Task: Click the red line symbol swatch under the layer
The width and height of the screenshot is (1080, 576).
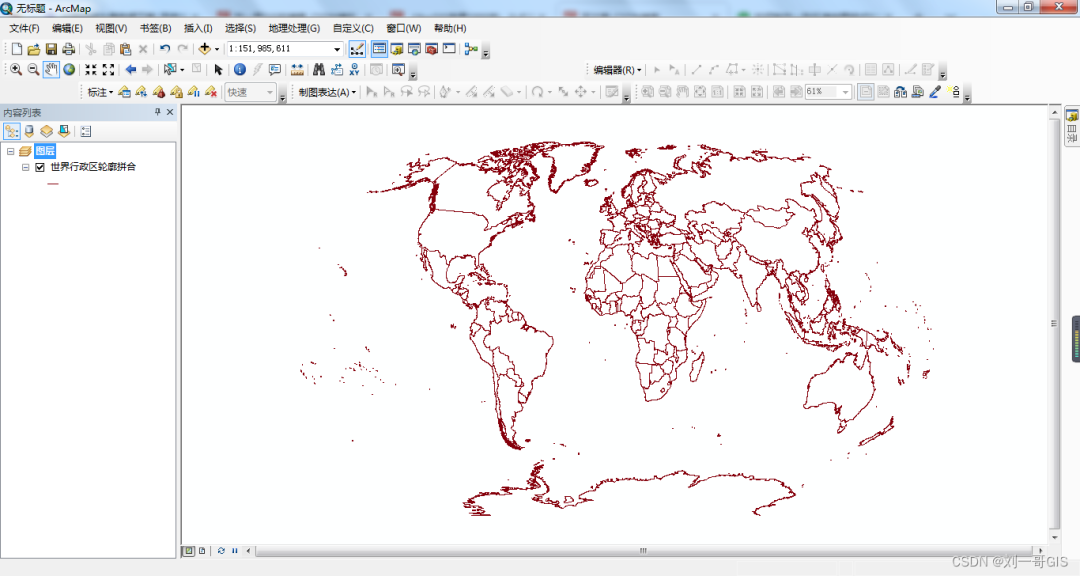Action: (53, 183)
